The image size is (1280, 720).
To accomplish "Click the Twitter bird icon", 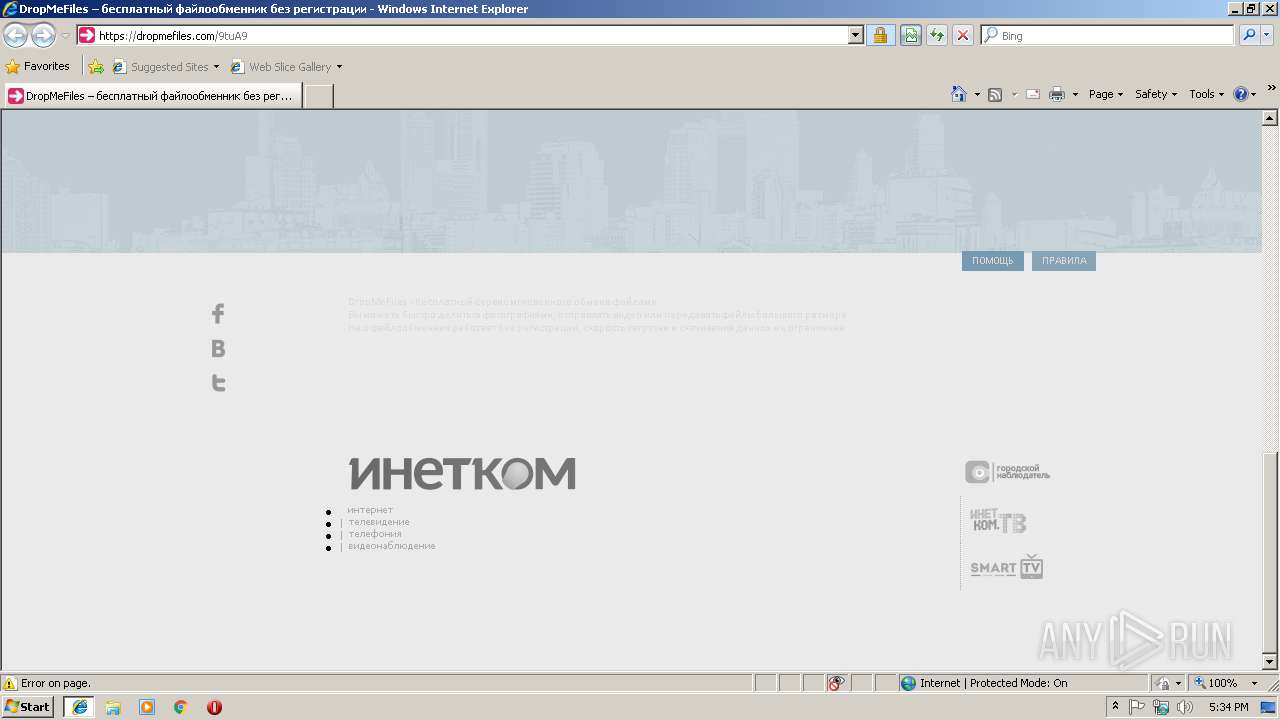I will pos(218,382).
